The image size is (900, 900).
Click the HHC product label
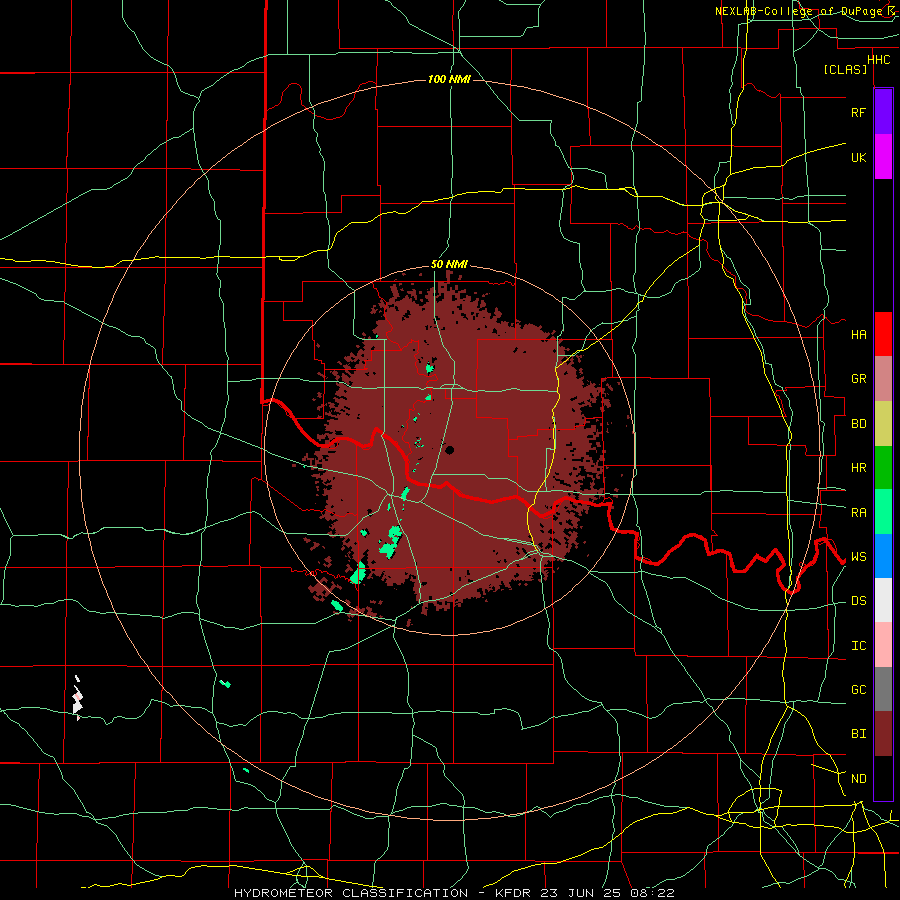click(878, 60)
